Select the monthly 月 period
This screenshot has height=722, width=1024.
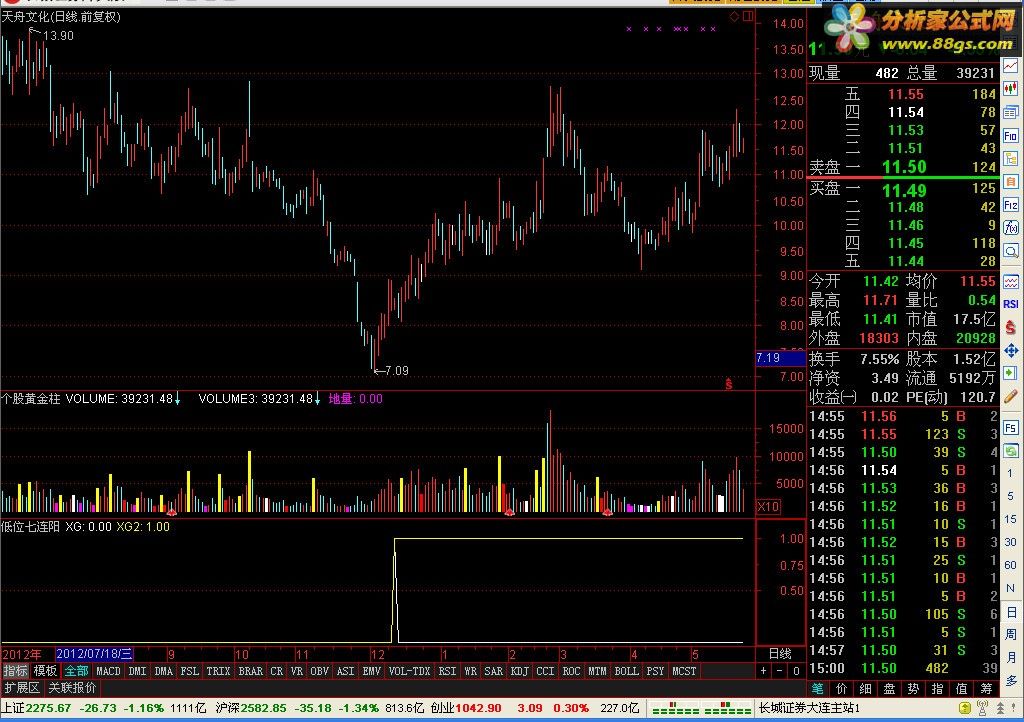coord(1011,657)
